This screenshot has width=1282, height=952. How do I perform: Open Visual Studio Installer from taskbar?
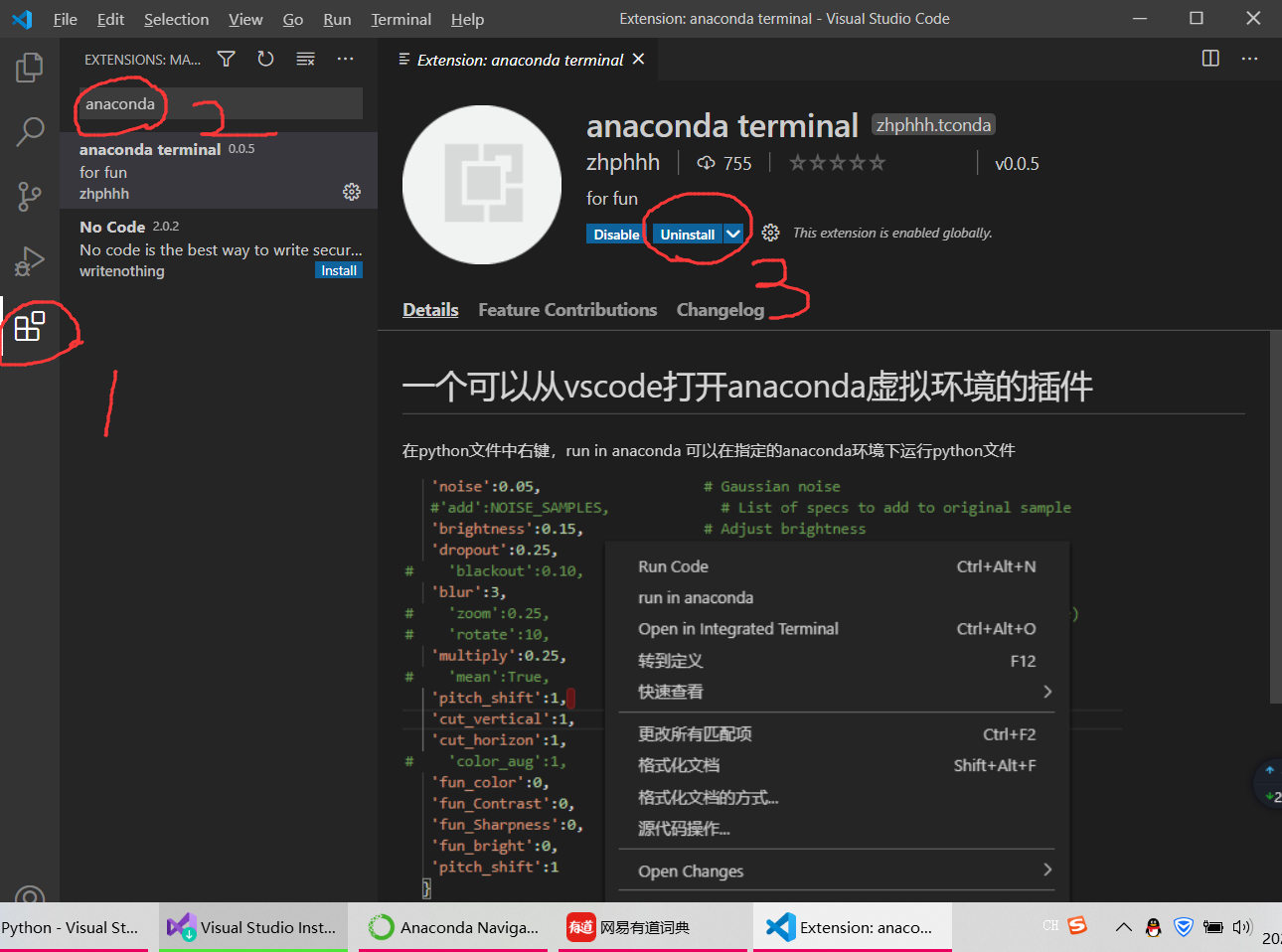point(253,927)
